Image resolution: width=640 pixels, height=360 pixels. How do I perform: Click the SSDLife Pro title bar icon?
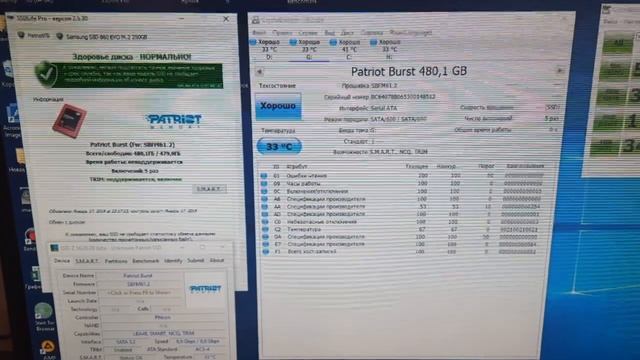[10, 18]
